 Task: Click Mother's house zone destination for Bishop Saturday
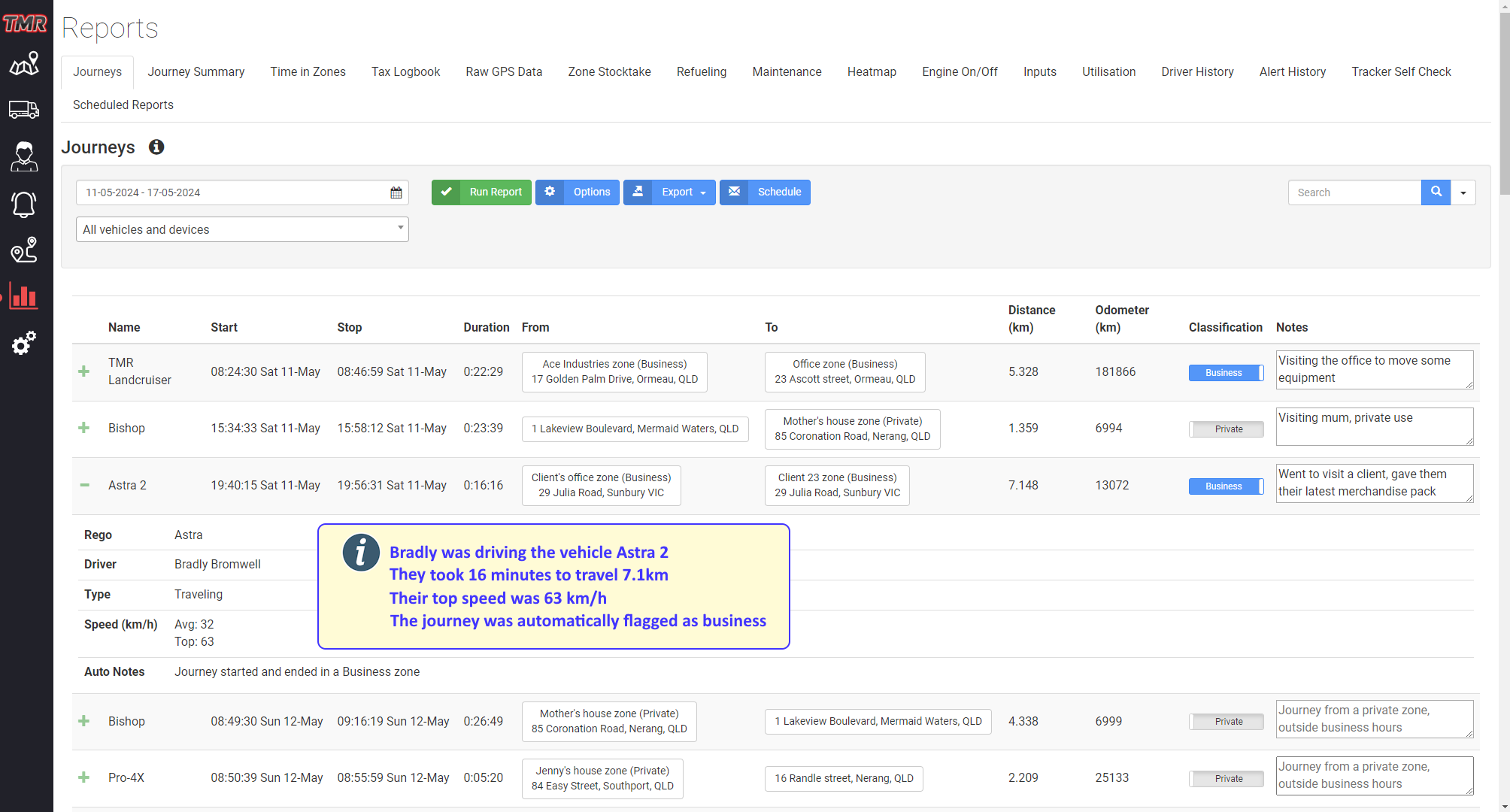click(853, 429)
